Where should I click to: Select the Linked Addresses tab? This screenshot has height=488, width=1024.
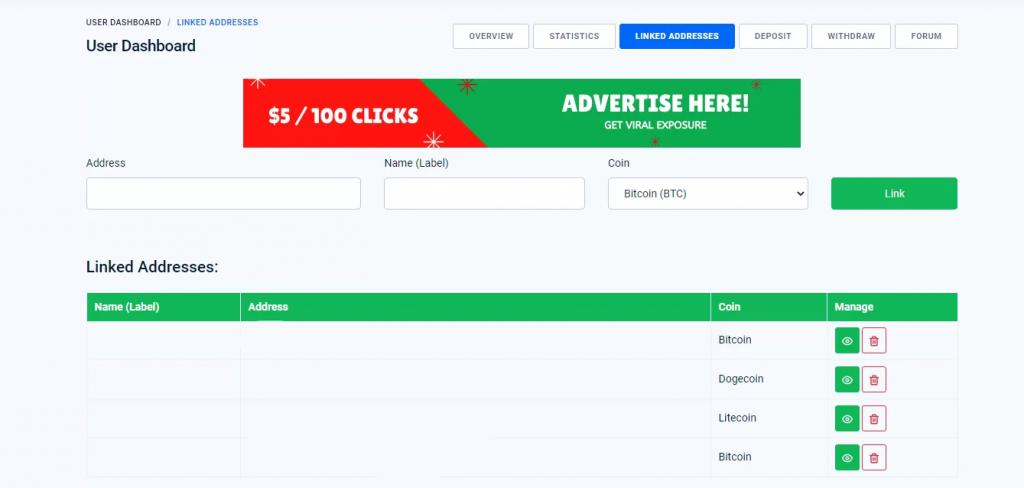677,37
